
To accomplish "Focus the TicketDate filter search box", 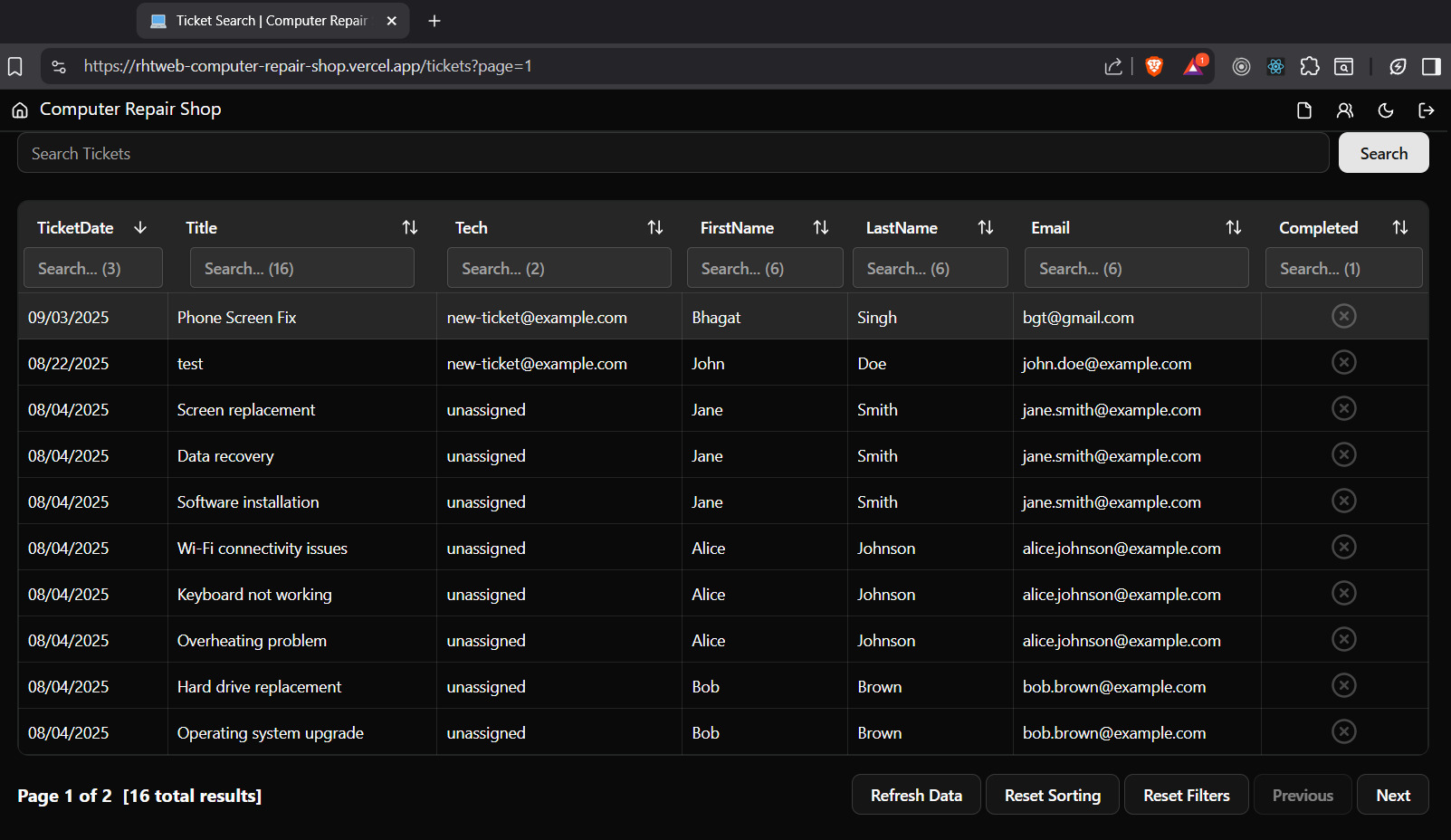I will tap(93, 268).
